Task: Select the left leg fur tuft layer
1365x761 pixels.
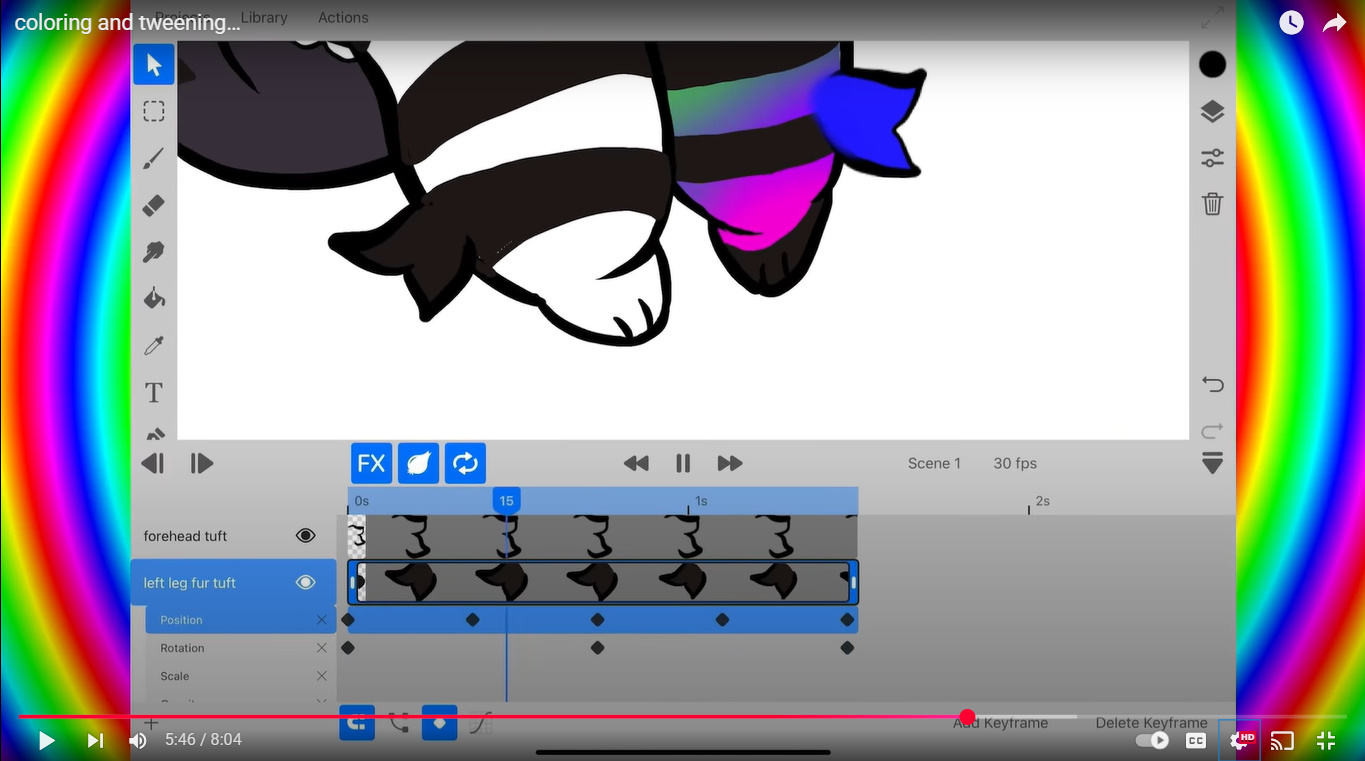Action: tap(233, 582)
